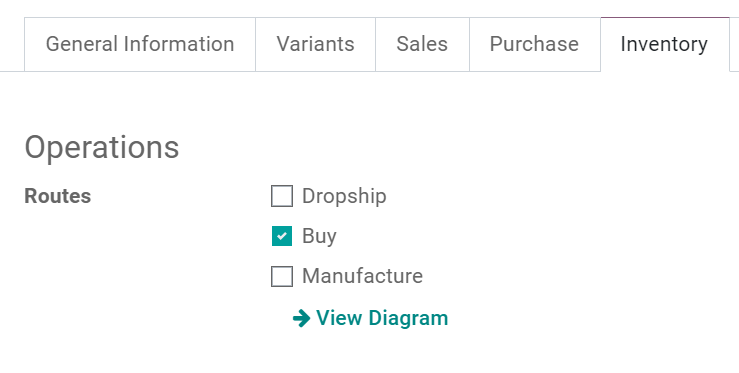Click the blank area below View Diagram
The height and width of the screenshot is (373, 739).
click(x=370, y=353)
